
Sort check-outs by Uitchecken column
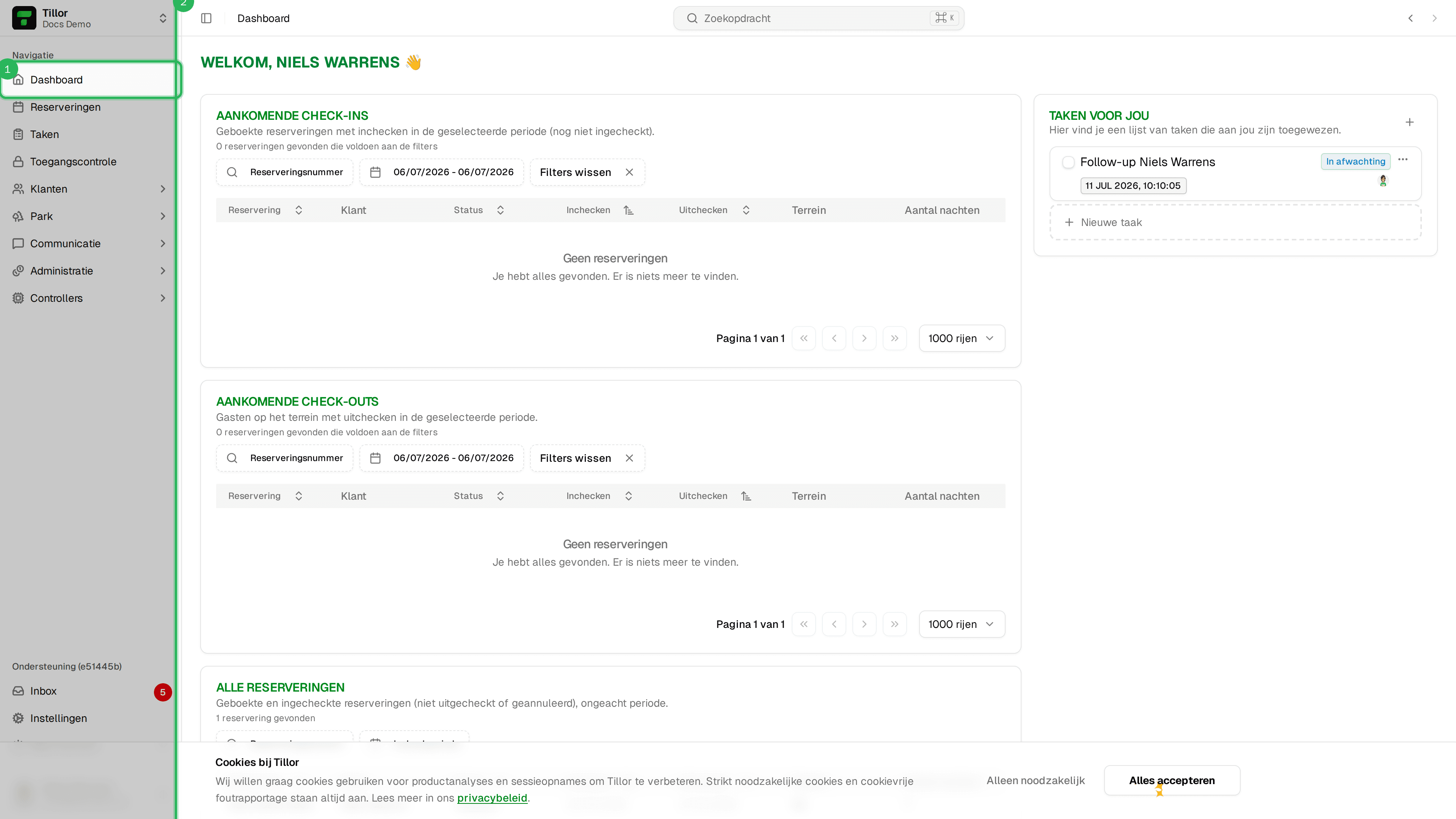tap(714, 496)
